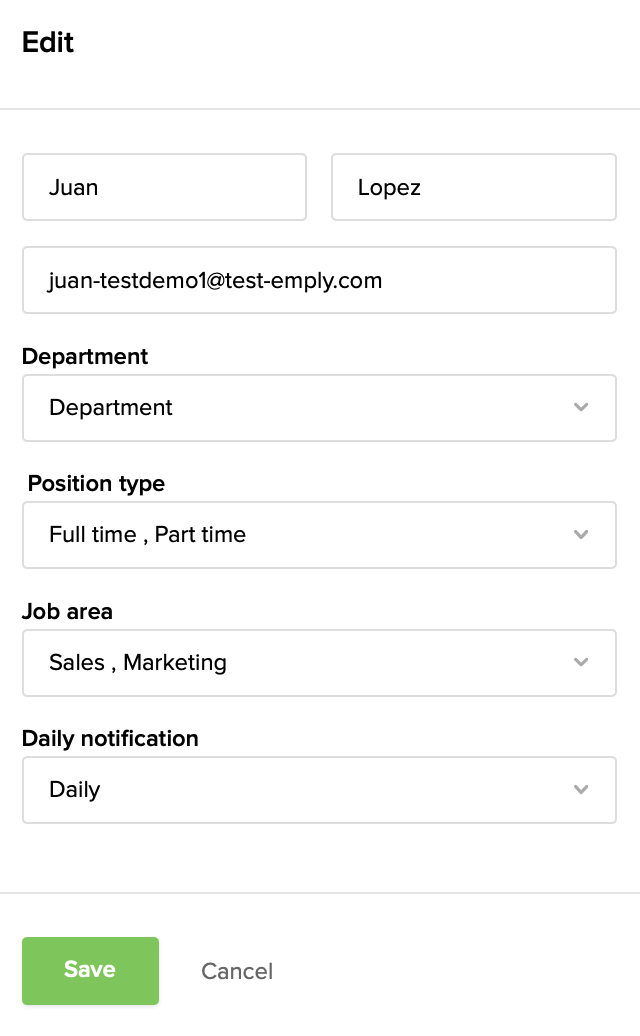Screen dimensions: 640x1036
Task: Click the Position type label
Action: 96,484
